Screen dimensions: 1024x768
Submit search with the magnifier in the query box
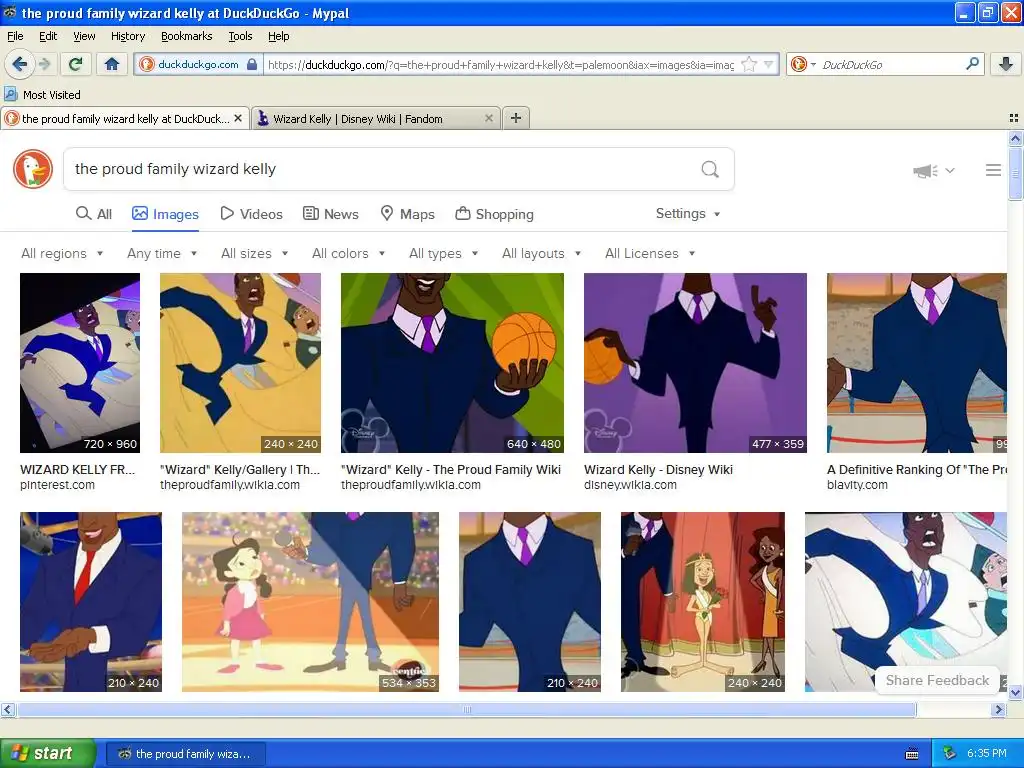pyautogui.click(x=710, y=169)
